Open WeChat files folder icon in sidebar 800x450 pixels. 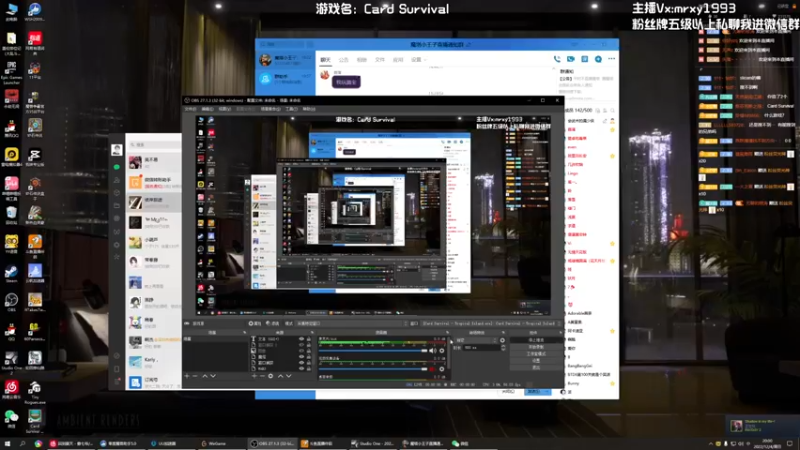pos(117,206)
